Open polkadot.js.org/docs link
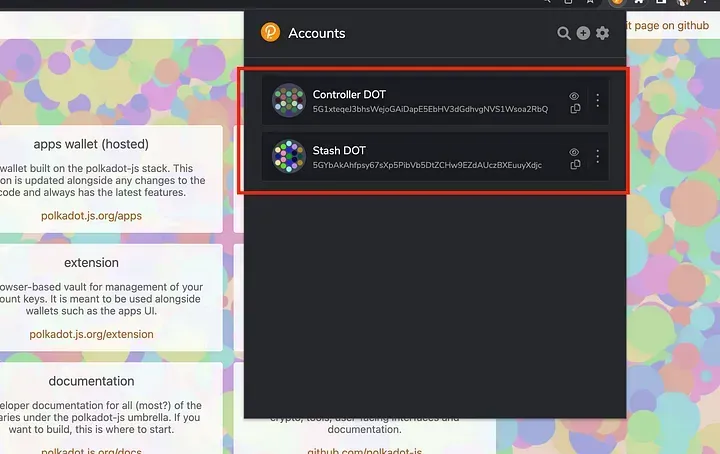 pyautogui.click(x=91, y=450)
